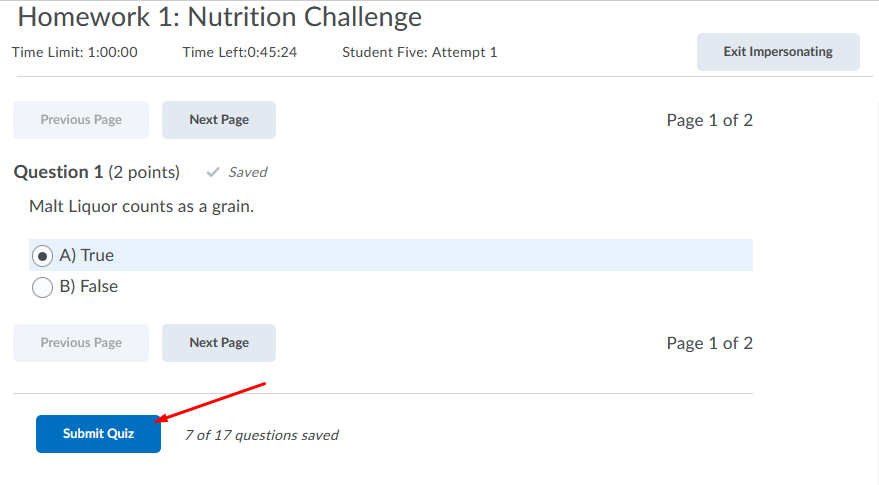This screenshot has height=485, width=879.
Task: Click the bottom Page 1 of 2 indicator
Action: coord(709,343)
